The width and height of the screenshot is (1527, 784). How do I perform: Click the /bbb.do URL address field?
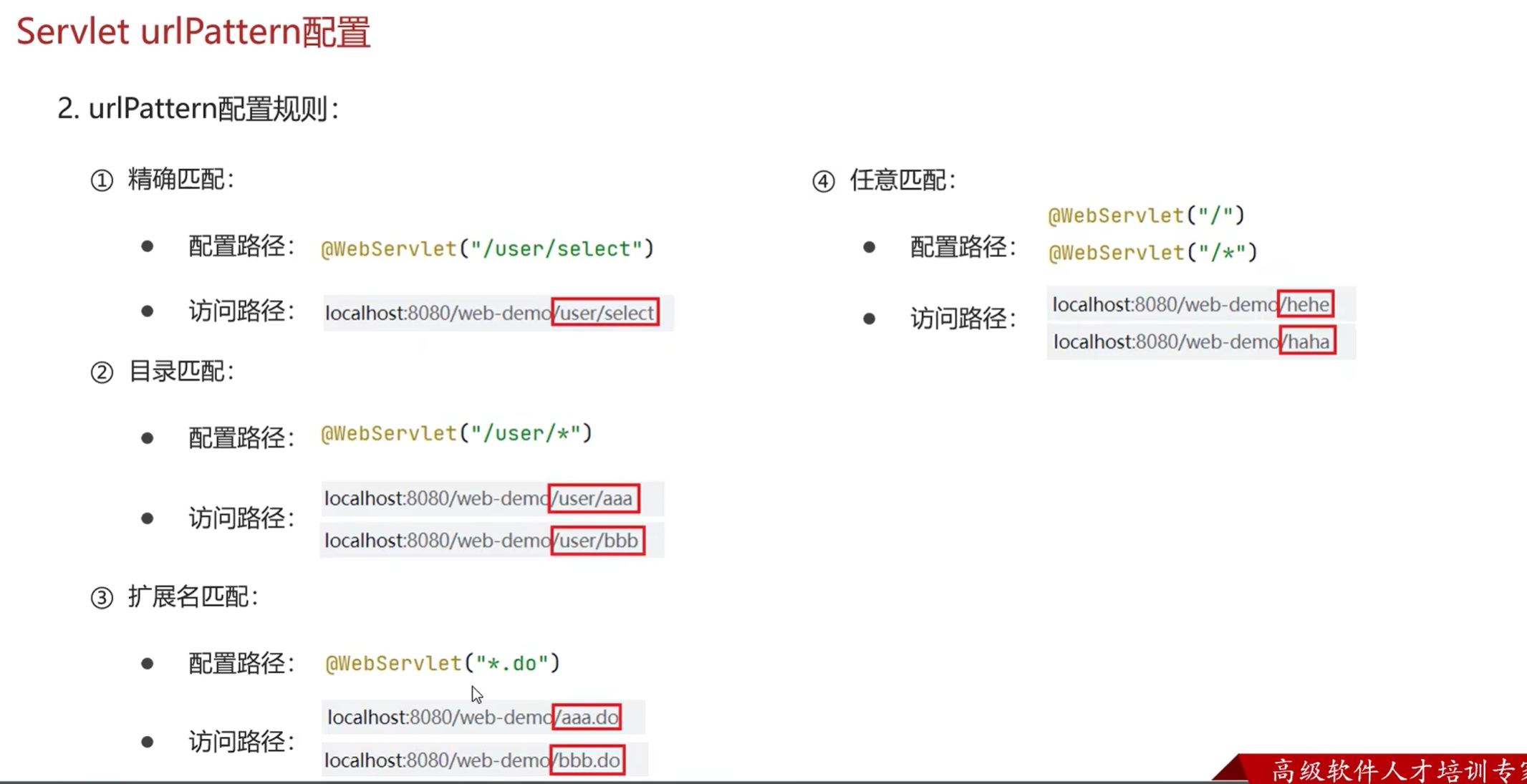[484, 760]
